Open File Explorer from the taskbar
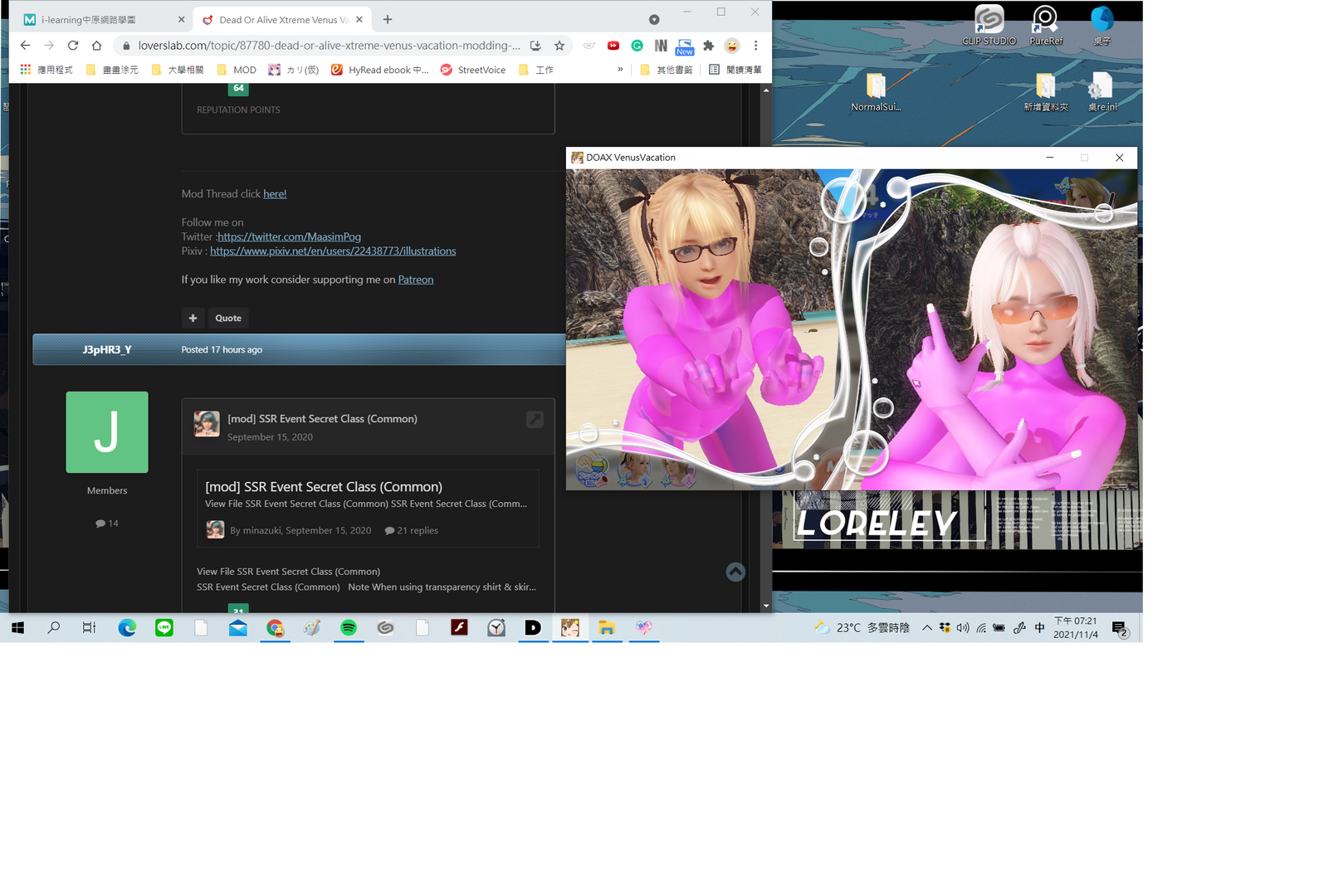Viewport: 1319px width, 896px height. click(x=607, y=628)
